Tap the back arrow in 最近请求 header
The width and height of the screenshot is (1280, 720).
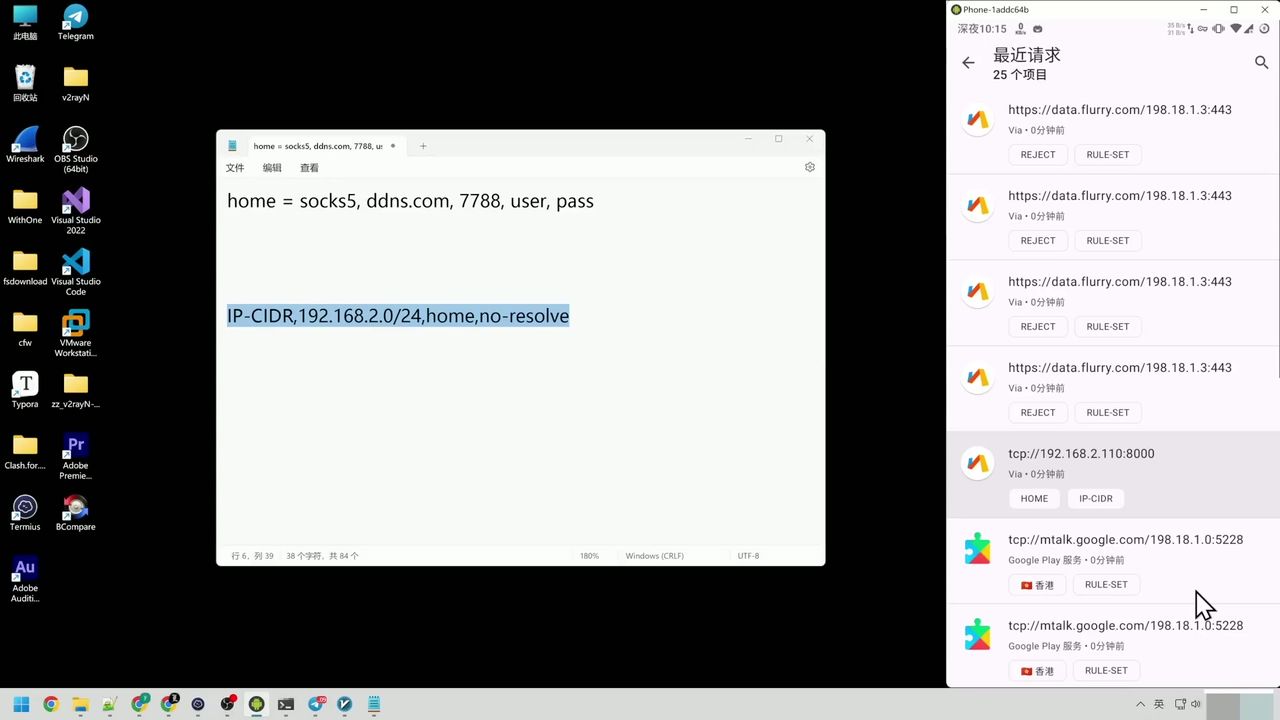(968, 63)
